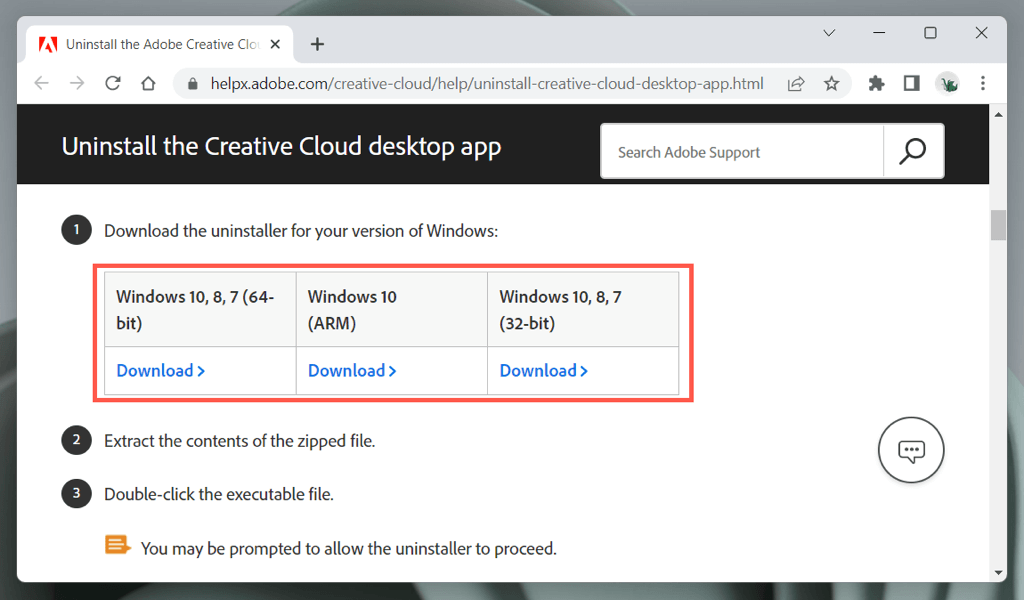Open the Extensions puzzle icon

coord(876,84)
